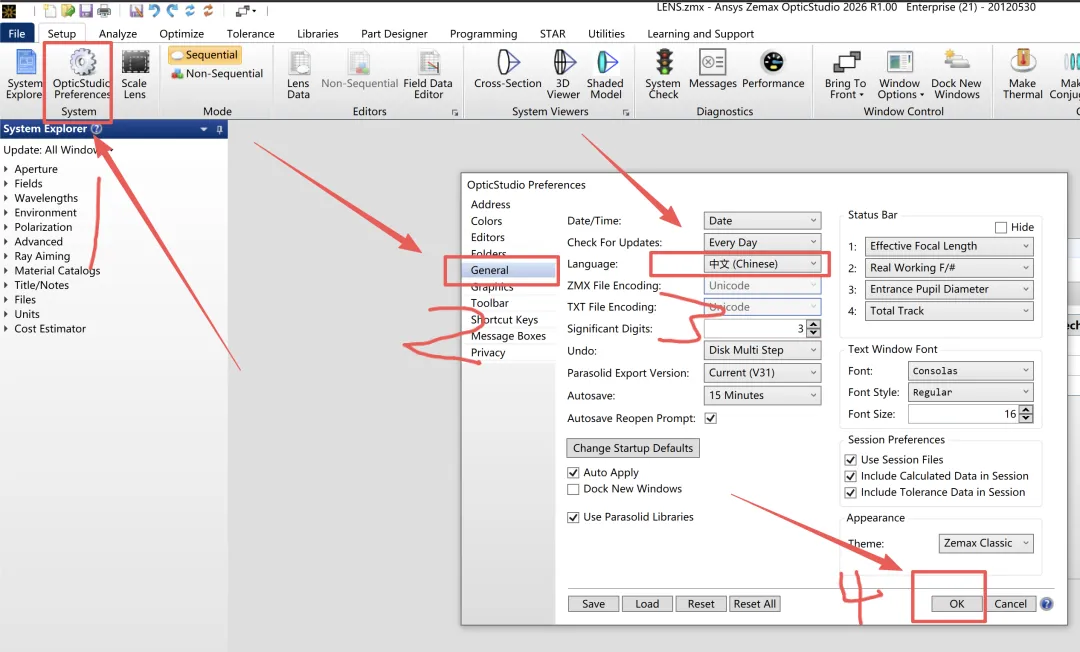Image resolution: width=1080 pixels, height=652 pixels.
Task: Open OpticStudio Preferences gear icon
Action: pos(81,74)
